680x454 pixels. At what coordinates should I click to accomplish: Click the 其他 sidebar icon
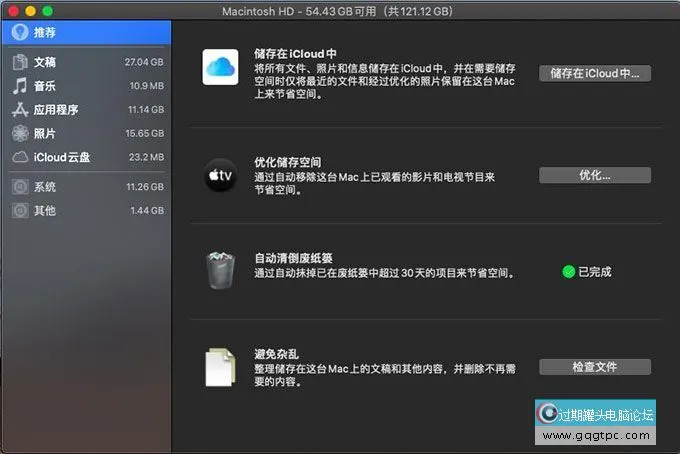pyautogui.click(x=20, y=211)
